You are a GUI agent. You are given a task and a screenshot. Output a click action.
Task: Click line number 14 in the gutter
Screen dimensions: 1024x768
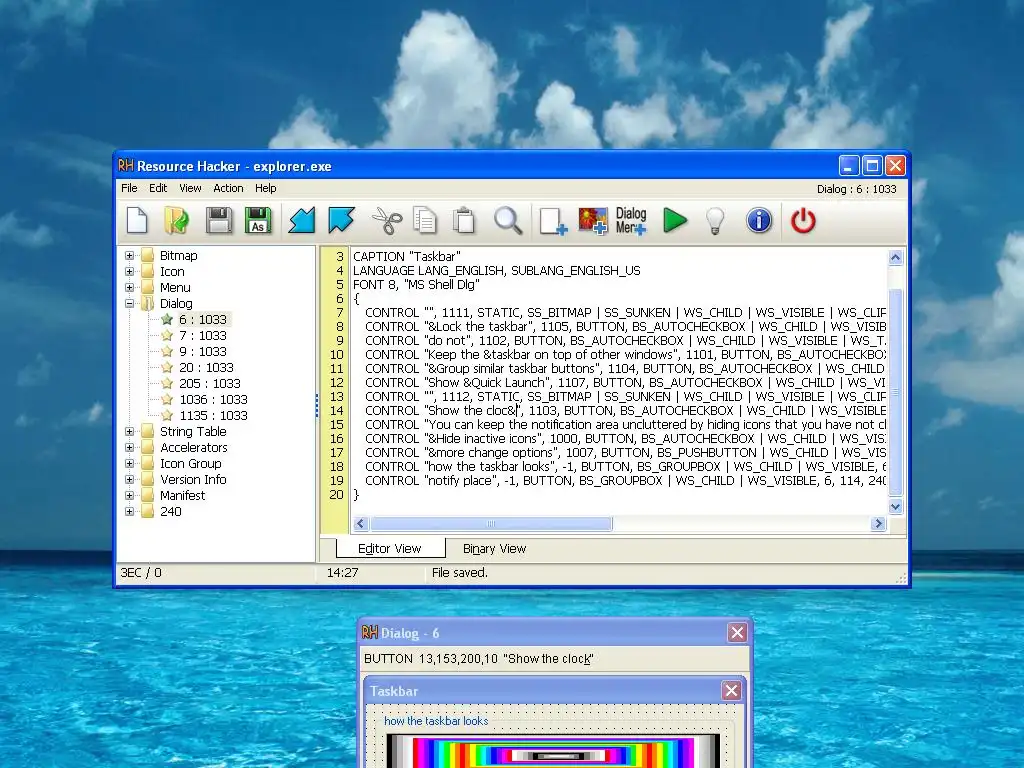click(x=337, y=411)
